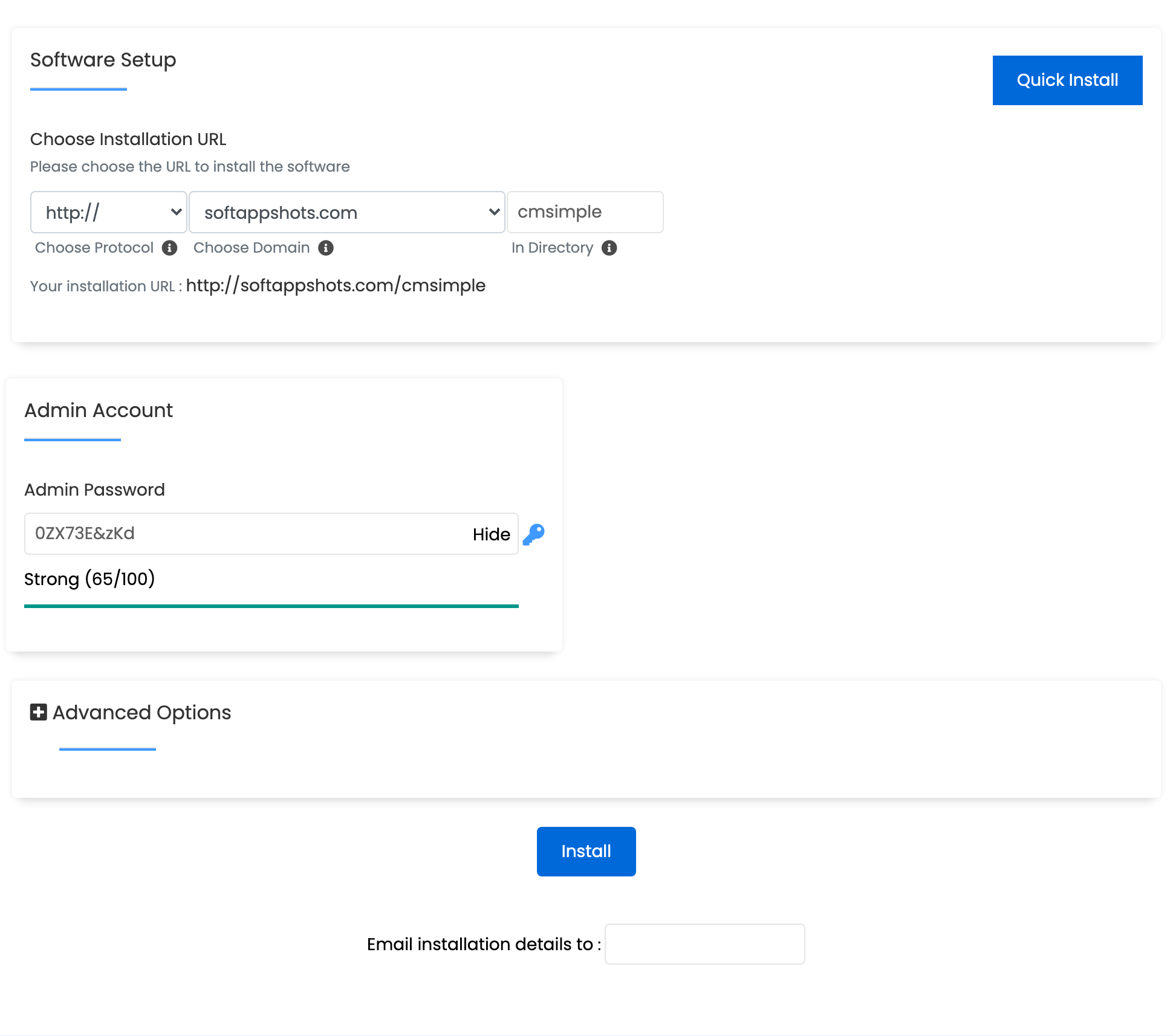1173x1036 pixels.
Task: Click the password strength progress bar
Action: click(x=271, y=604)
